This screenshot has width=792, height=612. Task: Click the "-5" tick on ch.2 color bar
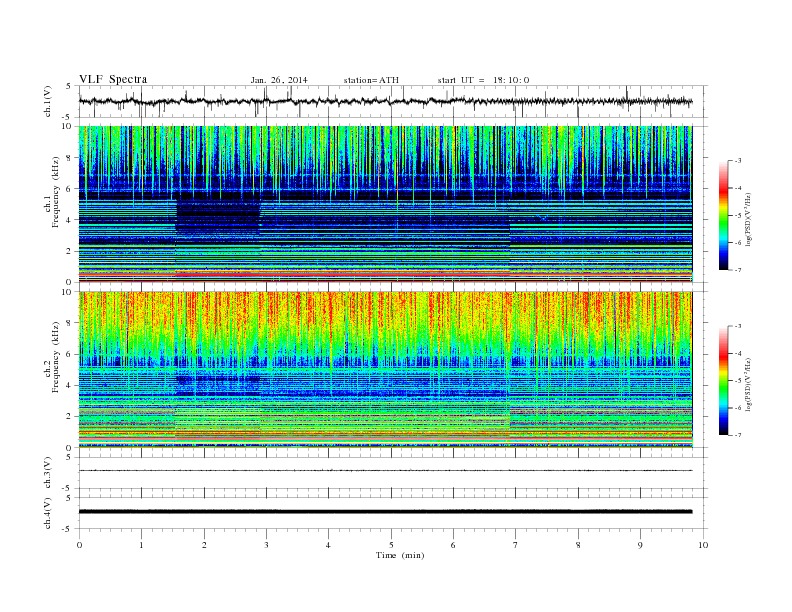pyautogui.click(x=737, y=381)
